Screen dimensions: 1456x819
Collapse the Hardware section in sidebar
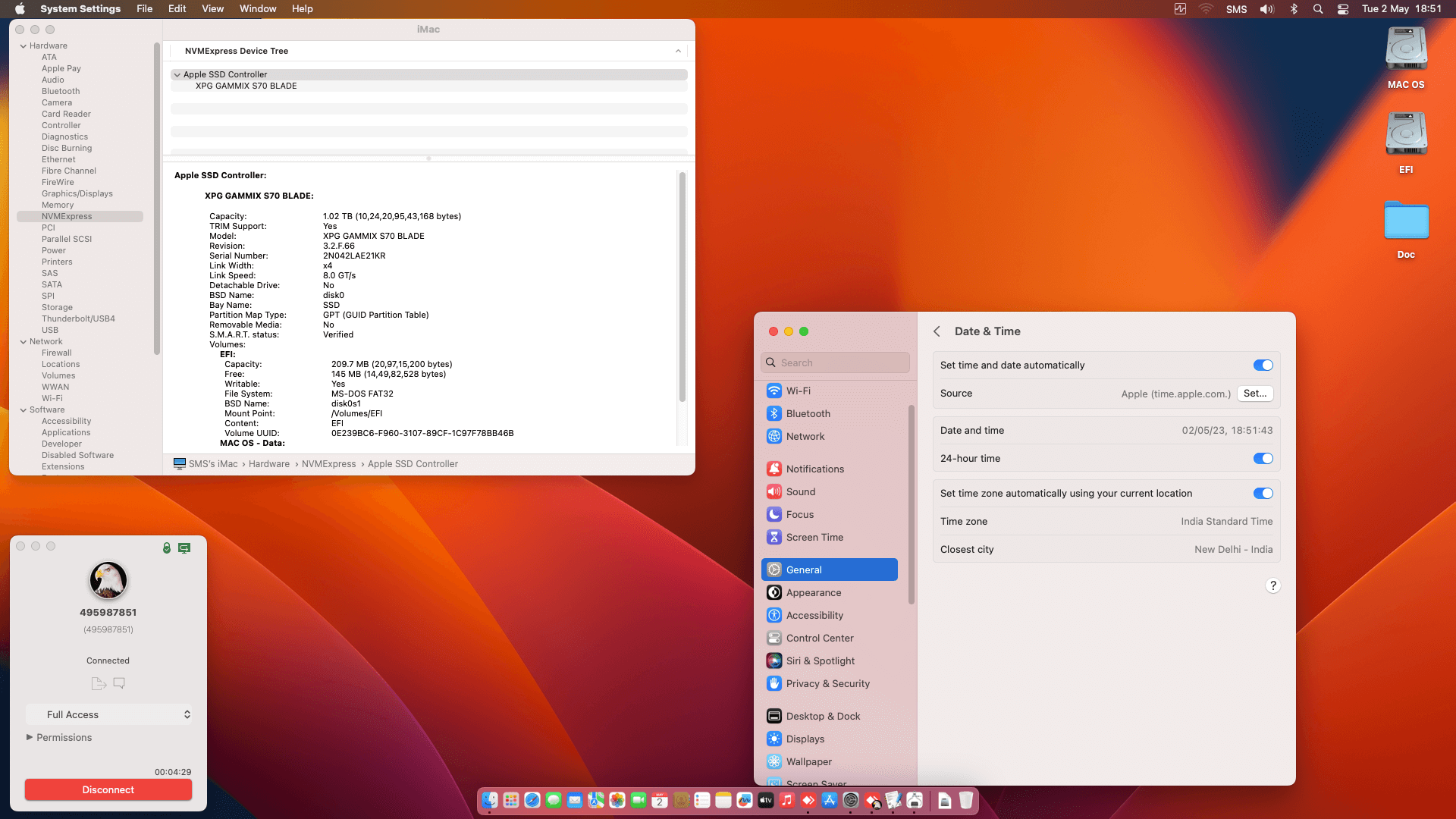click(x=24, y=46)
